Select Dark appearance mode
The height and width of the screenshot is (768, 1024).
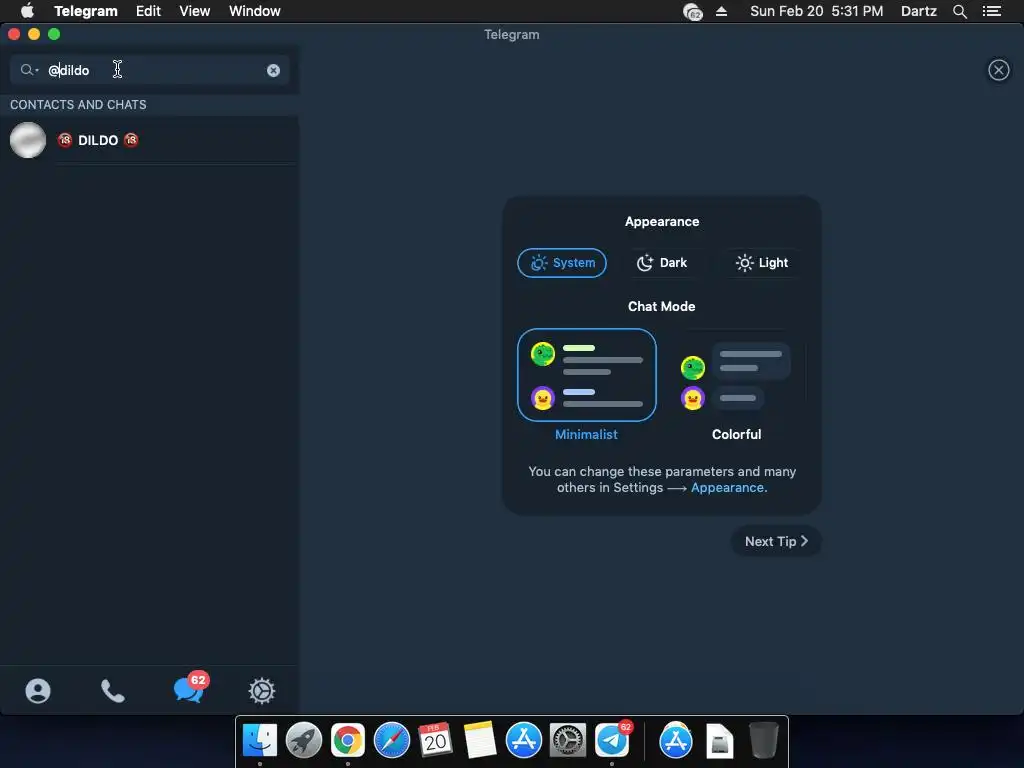pos(662,263)
